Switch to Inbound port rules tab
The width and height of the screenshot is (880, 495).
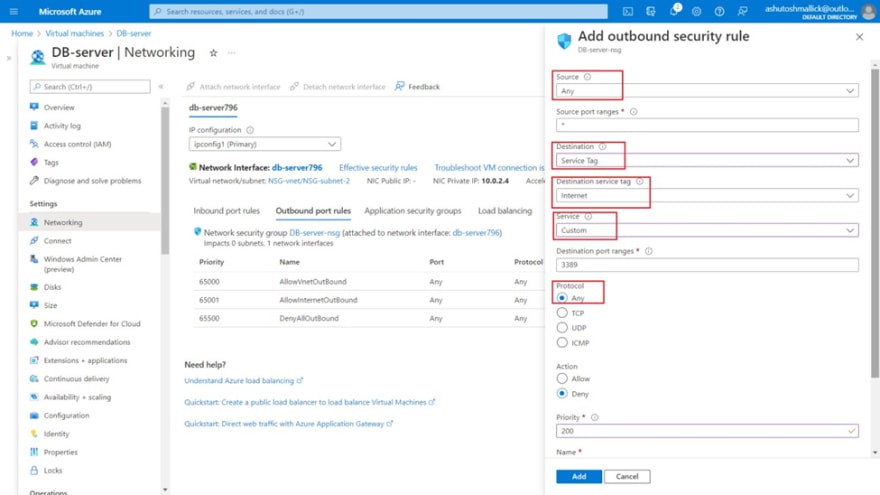pyautogui.click(x=227, y=211)
